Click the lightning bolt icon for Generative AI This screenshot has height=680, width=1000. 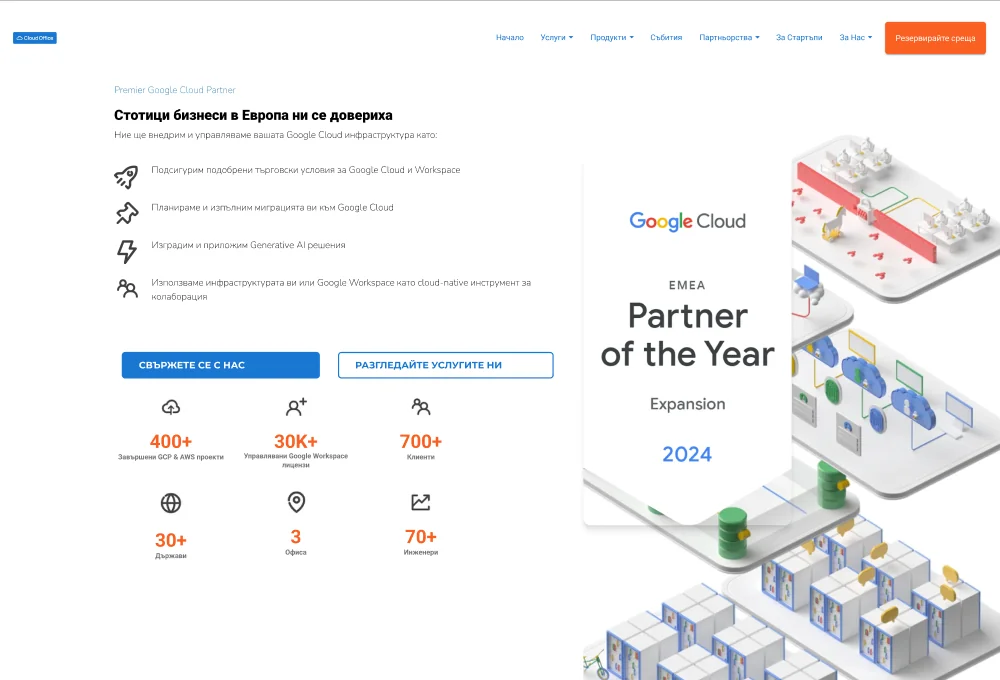click(127, 251)
